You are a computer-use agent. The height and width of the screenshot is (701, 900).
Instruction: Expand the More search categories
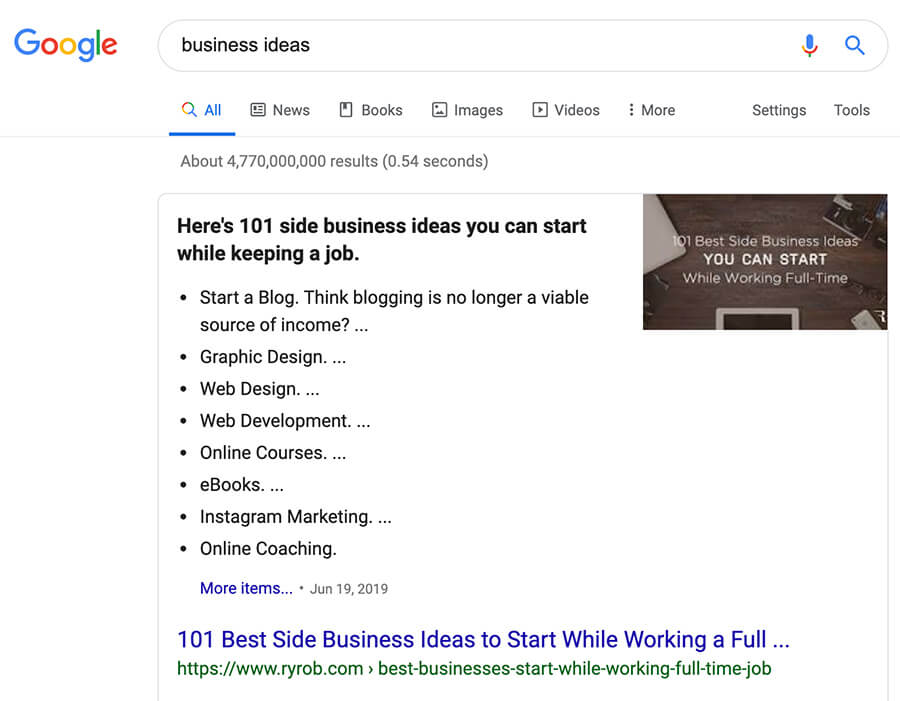(x=657, y=110)
